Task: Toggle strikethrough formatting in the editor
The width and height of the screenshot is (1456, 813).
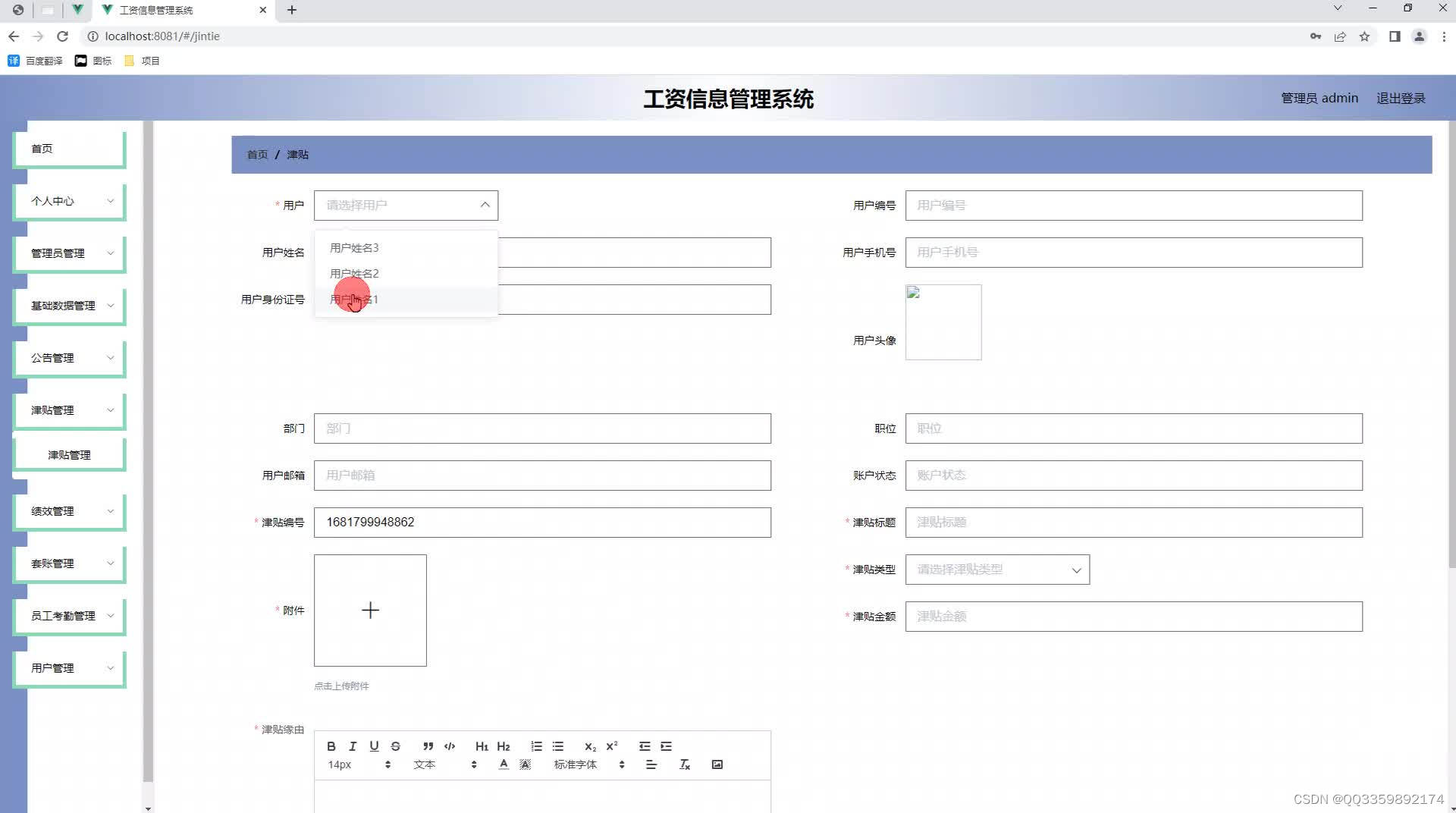Action: point(395,746)
